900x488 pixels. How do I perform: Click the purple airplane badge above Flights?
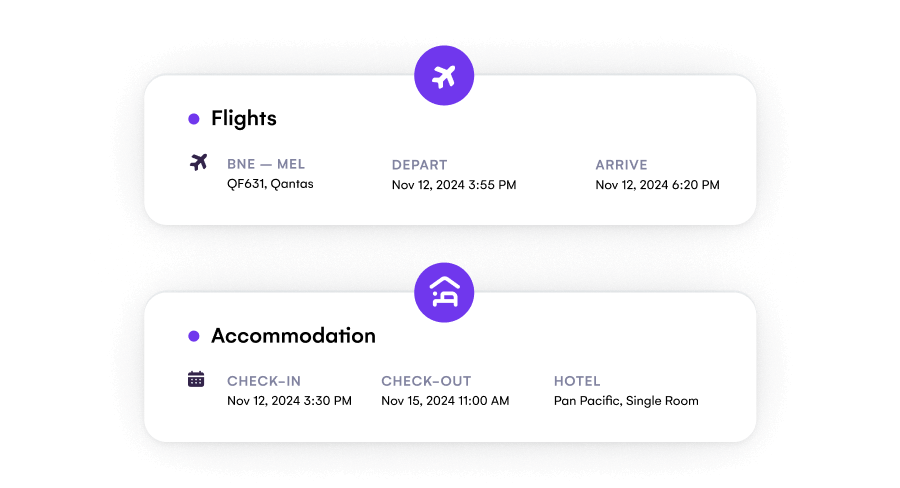click(444, 76)
